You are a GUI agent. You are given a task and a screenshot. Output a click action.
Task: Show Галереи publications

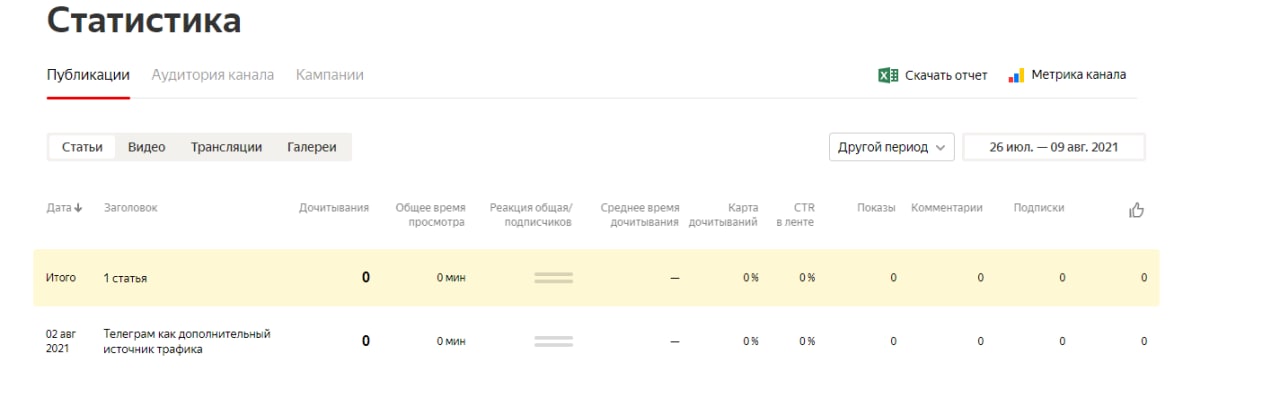(x=312, y=147)
